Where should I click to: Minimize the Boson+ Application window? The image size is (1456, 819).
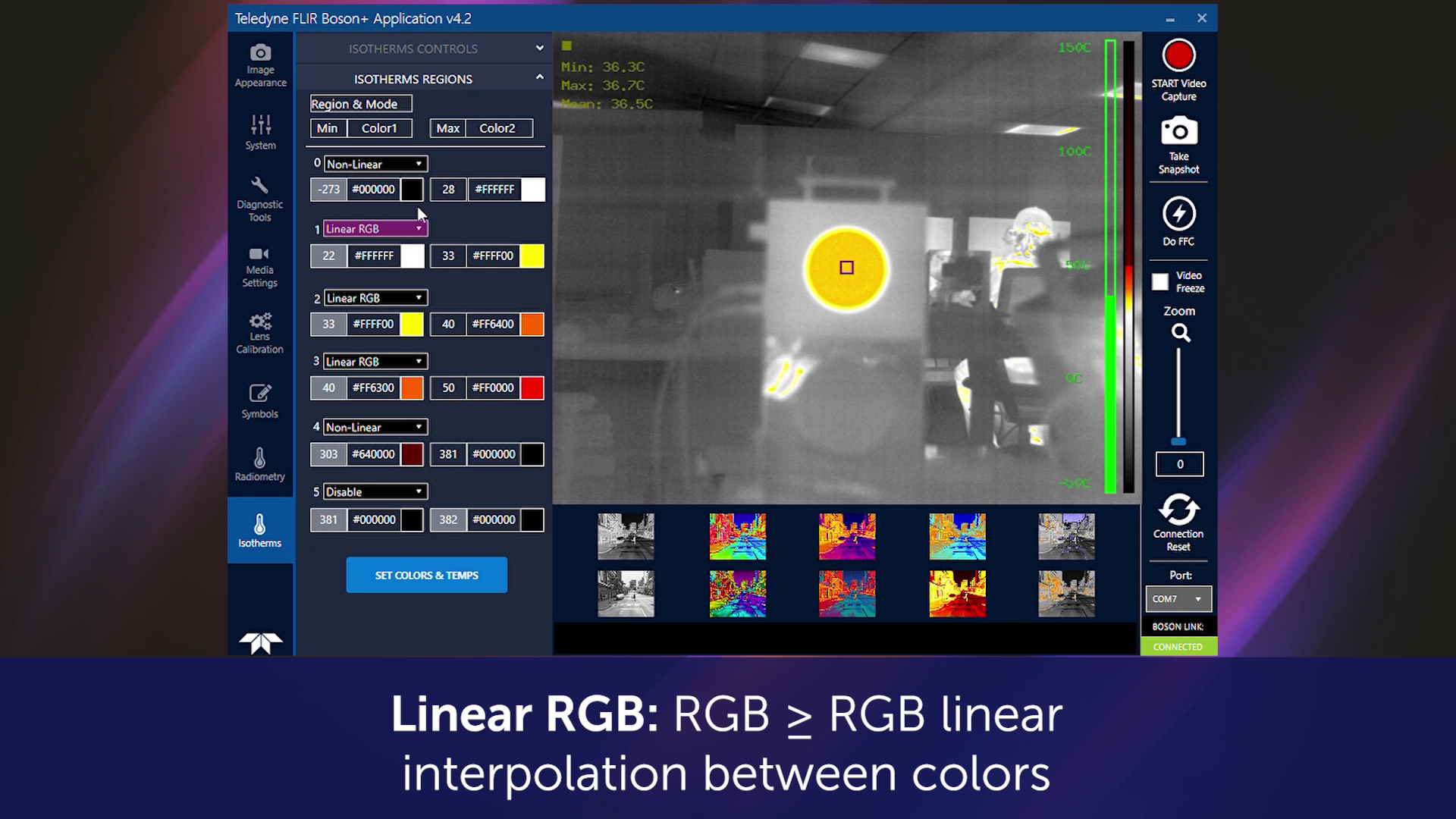click(x=1170, y=19)
